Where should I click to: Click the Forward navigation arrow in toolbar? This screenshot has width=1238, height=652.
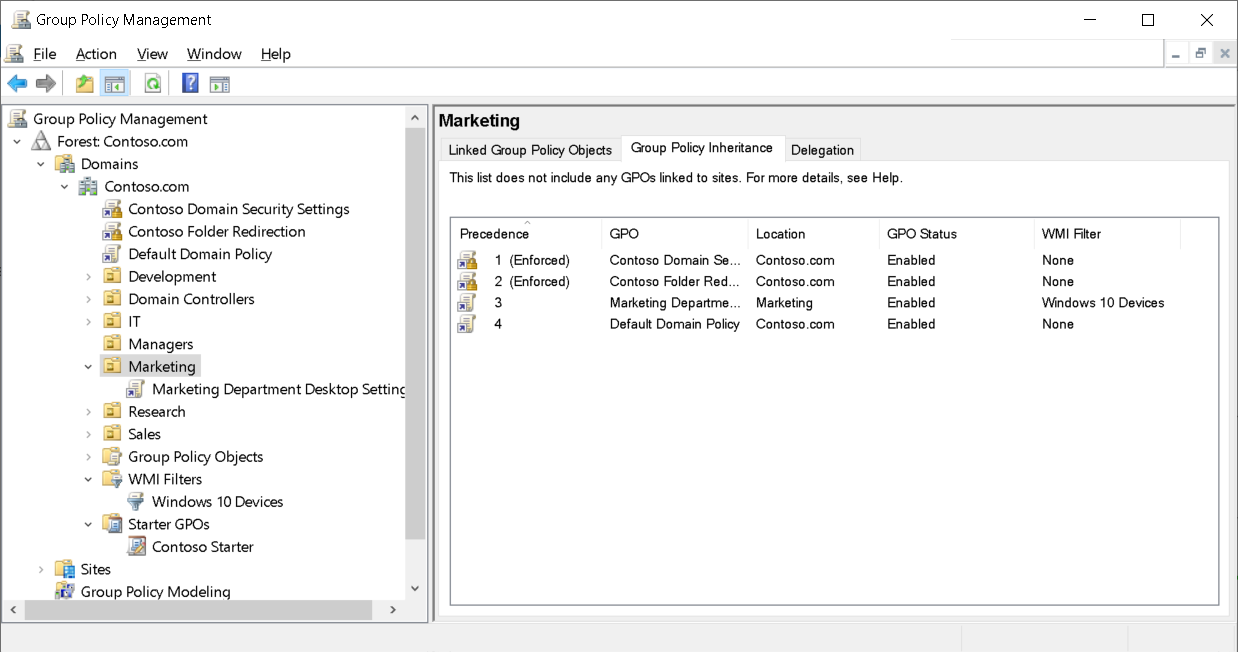pos(45,83)
